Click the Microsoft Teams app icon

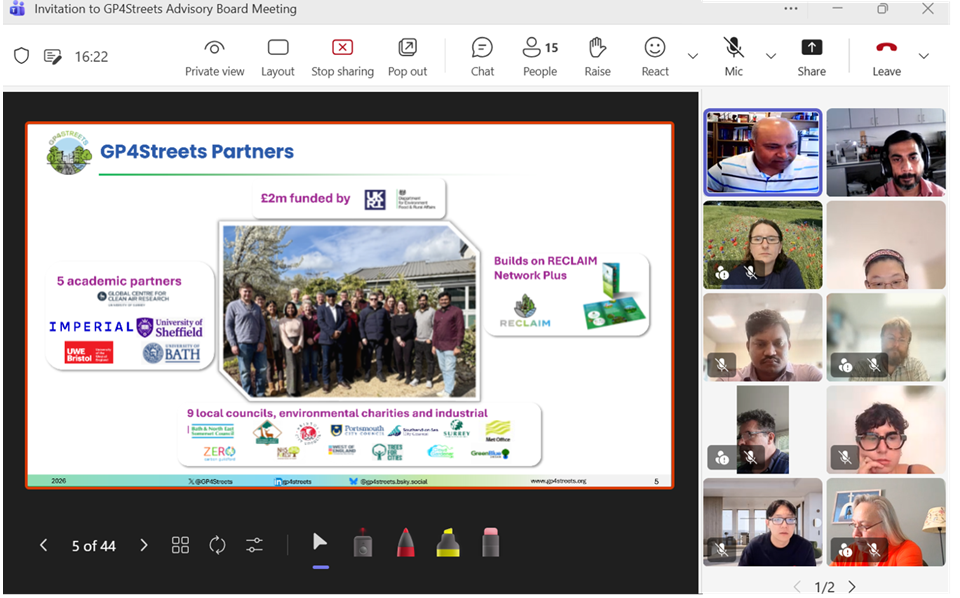click(17, 9)
